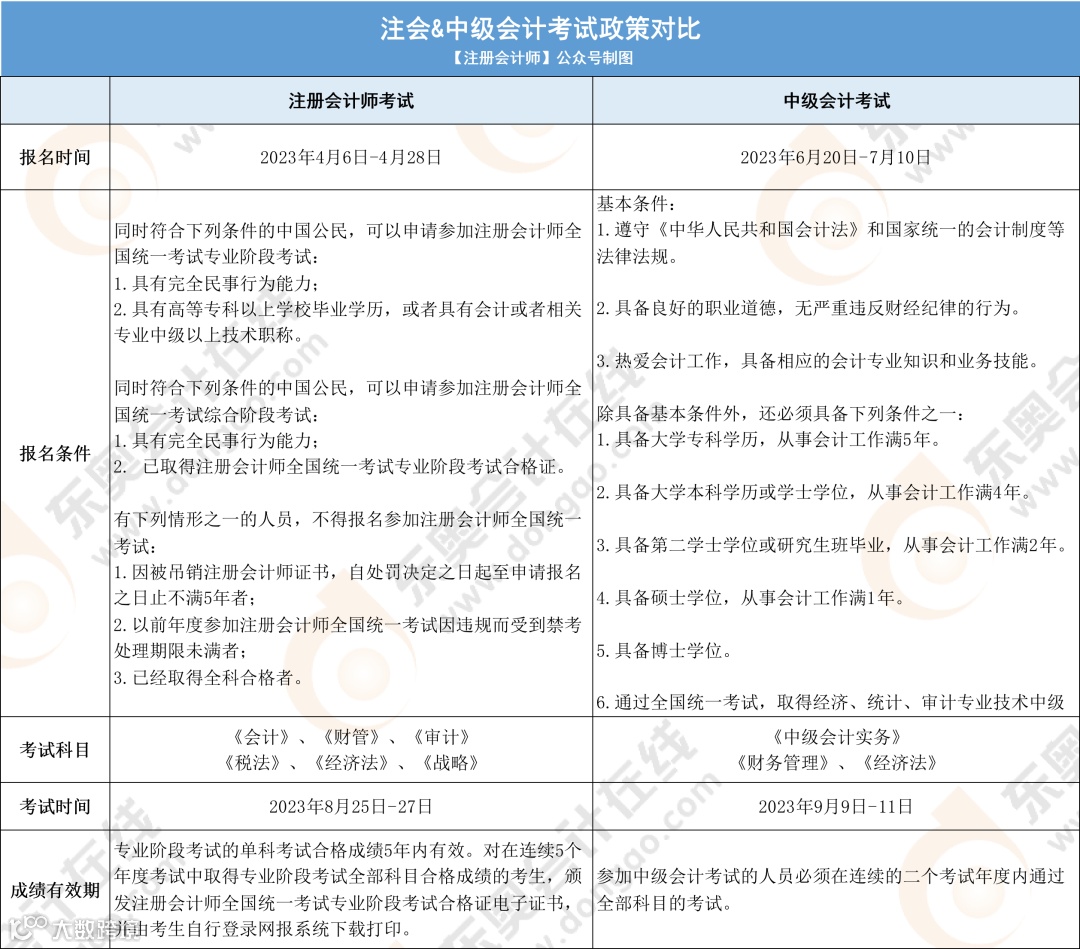Click '2. 具有高等专科以上学校毕业学历' line

click(x=348, y=309)
